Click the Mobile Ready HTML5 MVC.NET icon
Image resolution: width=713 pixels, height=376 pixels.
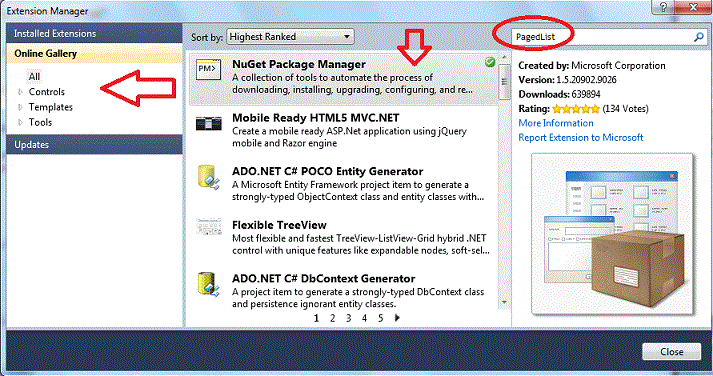(209, 123)
